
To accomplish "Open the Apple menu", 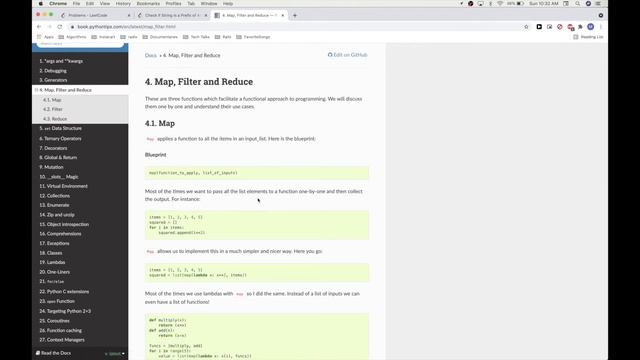I will 41,4.
